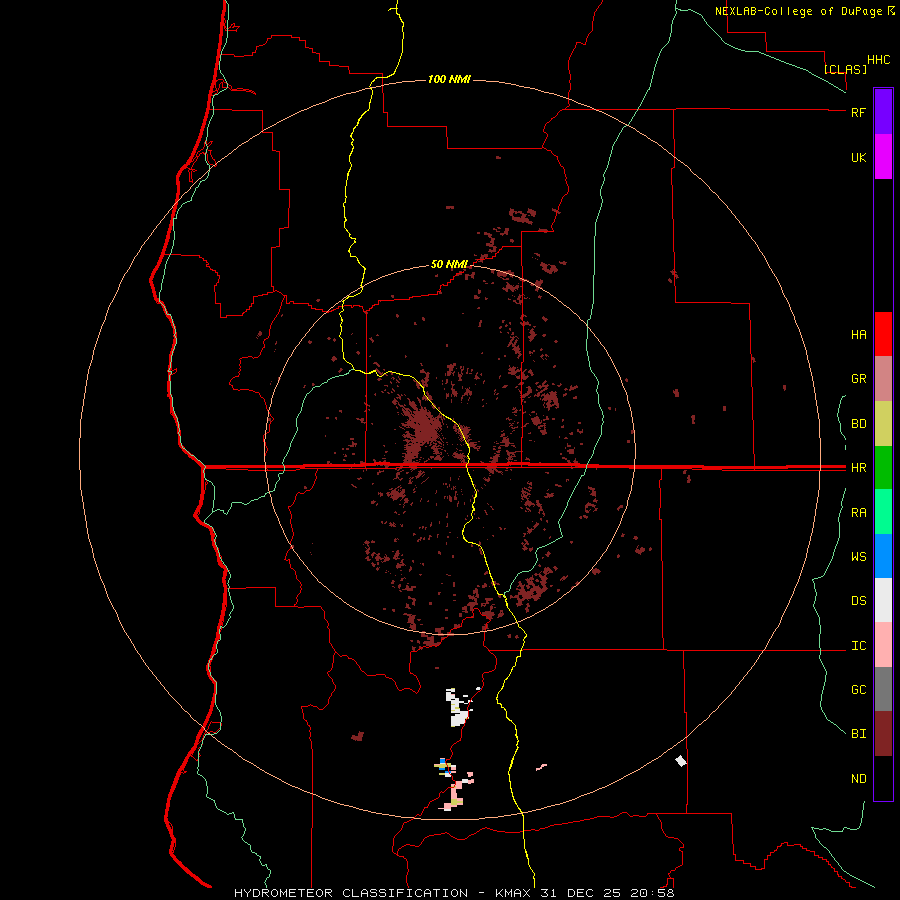Click the RA legend label
Image resolution: width=900 pixels, height=900 pixels.
pyautogui.click(x=858, y=513)
